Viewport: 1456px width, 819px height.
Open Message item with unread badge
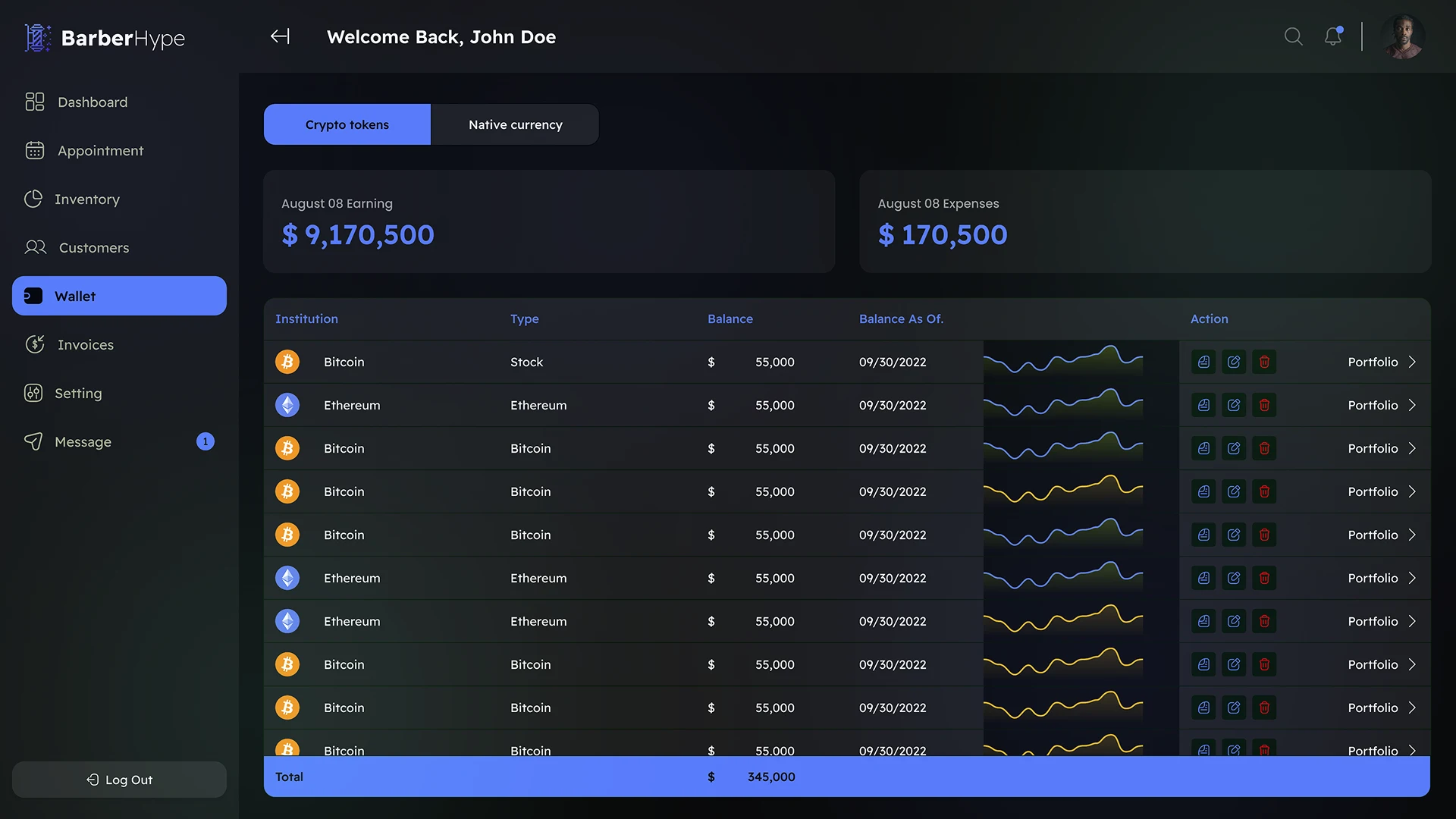pyautogui.click(x=83, y=441)
